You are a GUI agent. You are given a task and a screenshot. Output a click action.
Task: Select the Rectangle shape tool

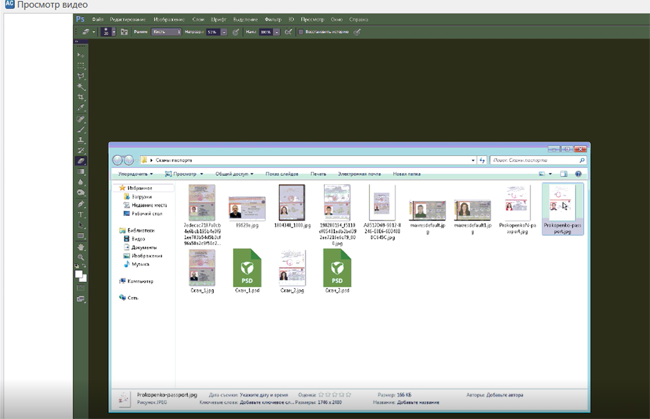80,236
